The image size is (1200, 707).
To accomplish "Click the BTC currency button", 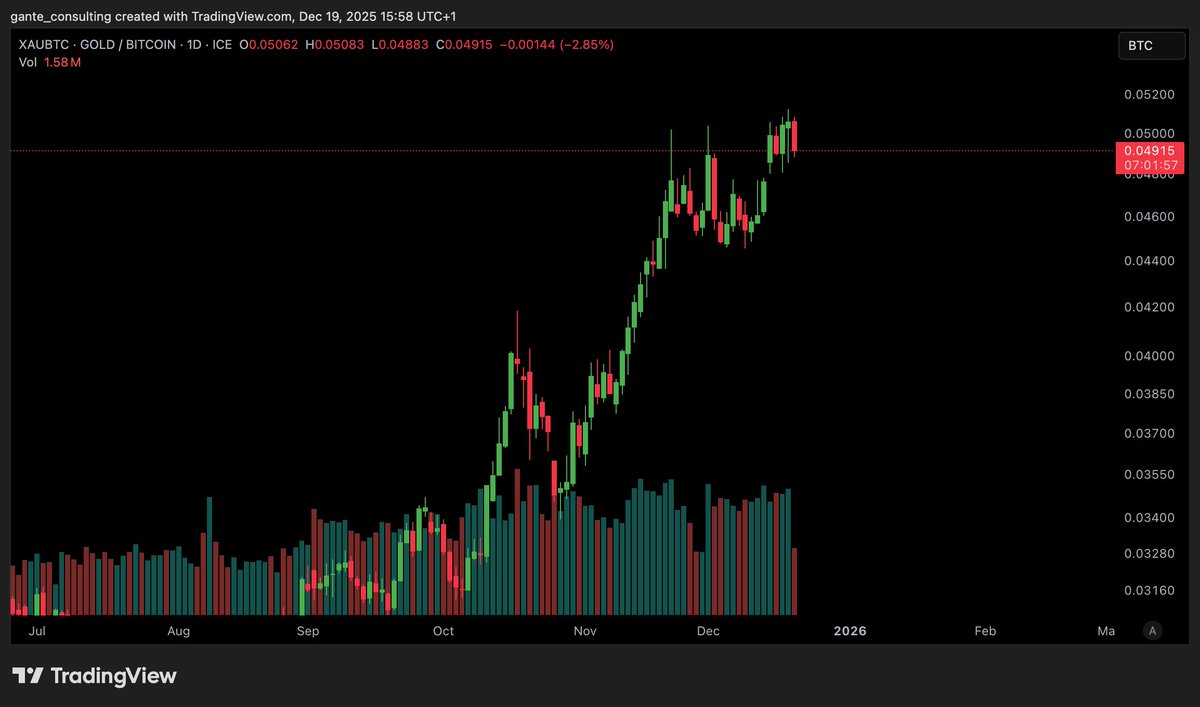I will coord(1150,46).
